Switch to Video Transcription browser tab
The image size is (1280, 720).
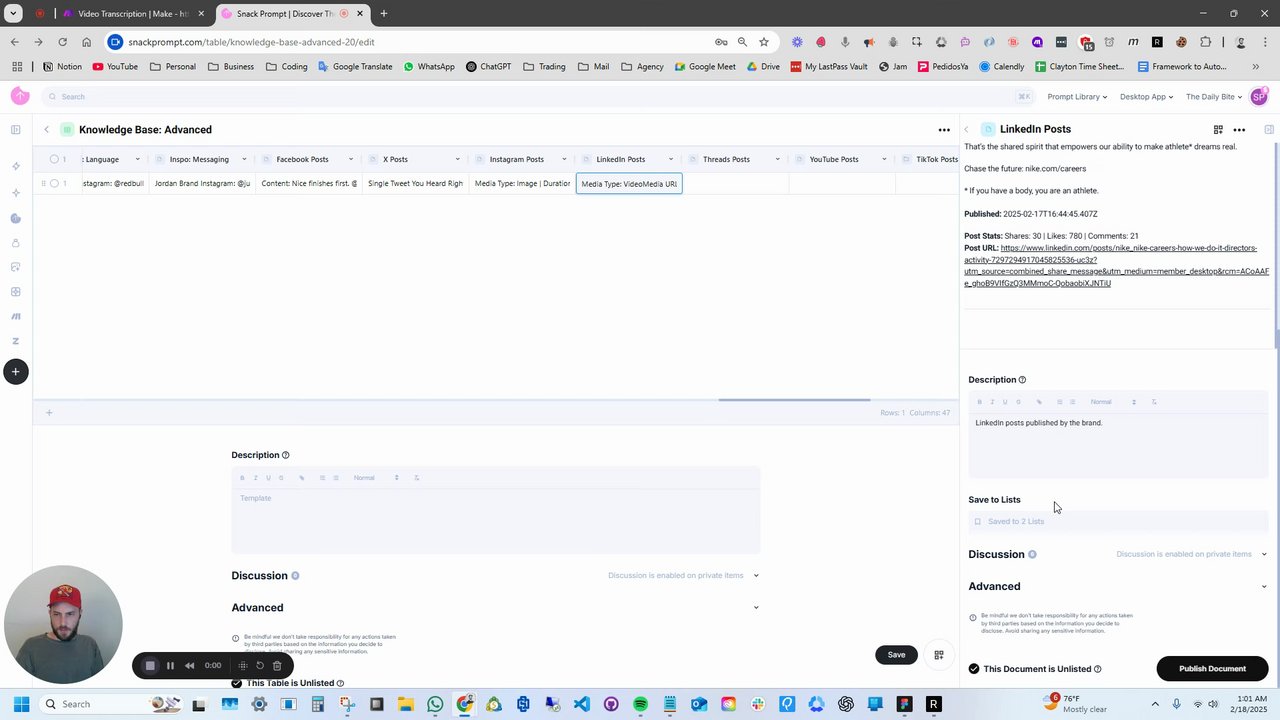click(132, 13)
